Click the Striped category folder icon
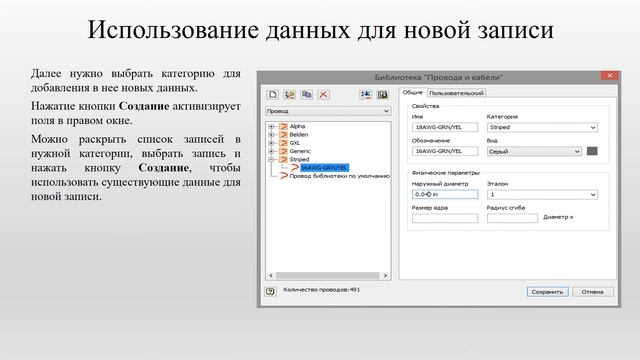The height and width of the screenshot is (360, 640). (x=283, y=159)
